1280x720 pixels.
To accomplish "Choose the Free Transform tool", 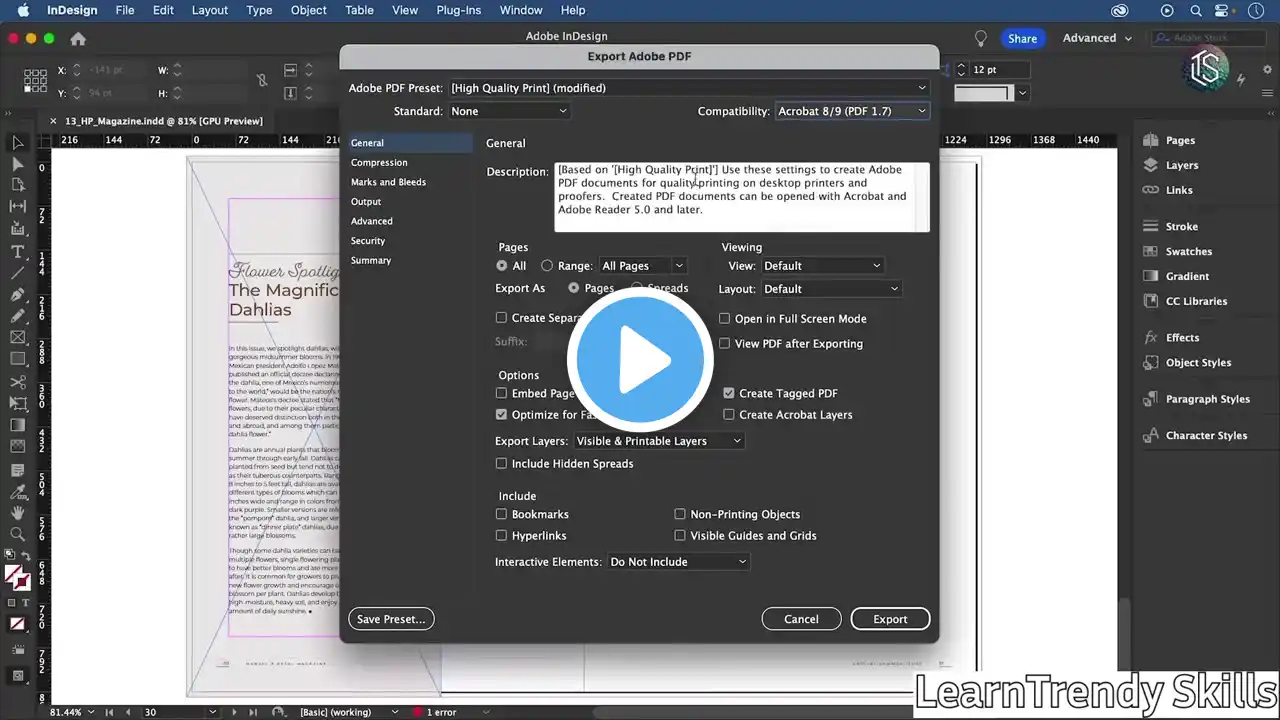I will (18, 404).
